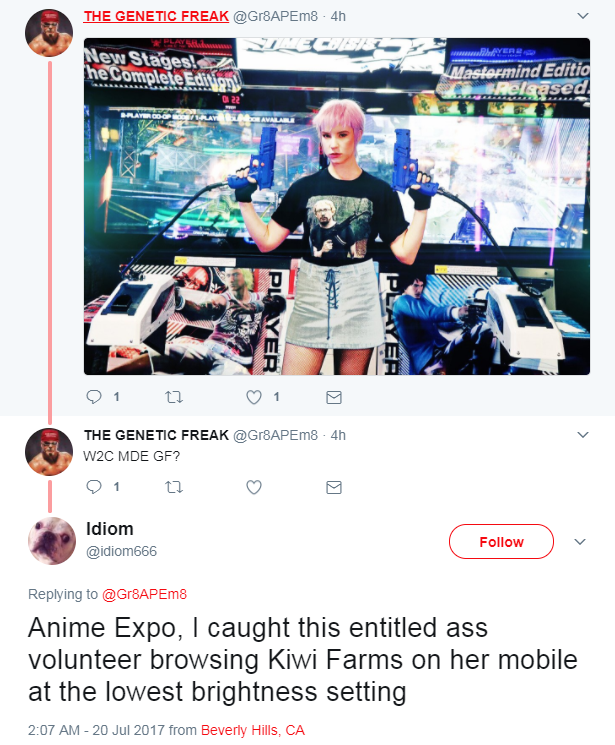Open THE GENETIC FREAK avatar on first tweet

(x=49, y=33)
